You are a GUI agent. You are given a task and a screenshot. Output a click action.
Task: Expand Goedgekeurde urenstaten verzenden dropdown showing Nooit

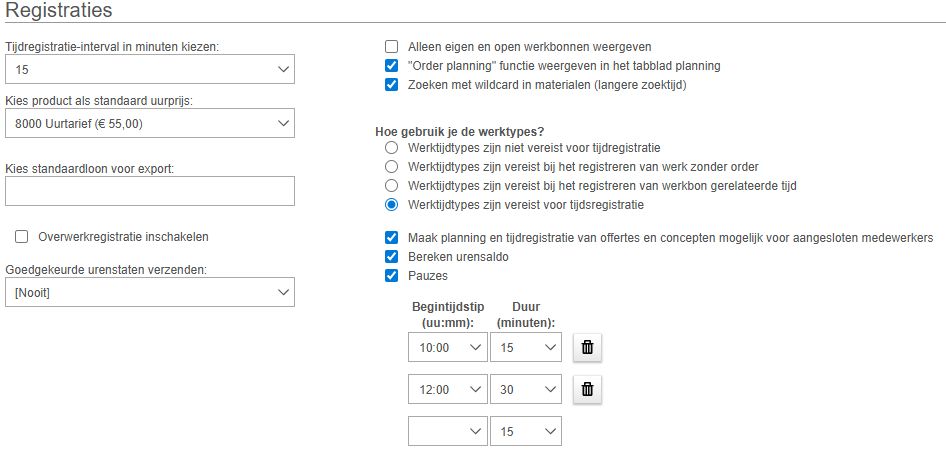coord(150,292)
